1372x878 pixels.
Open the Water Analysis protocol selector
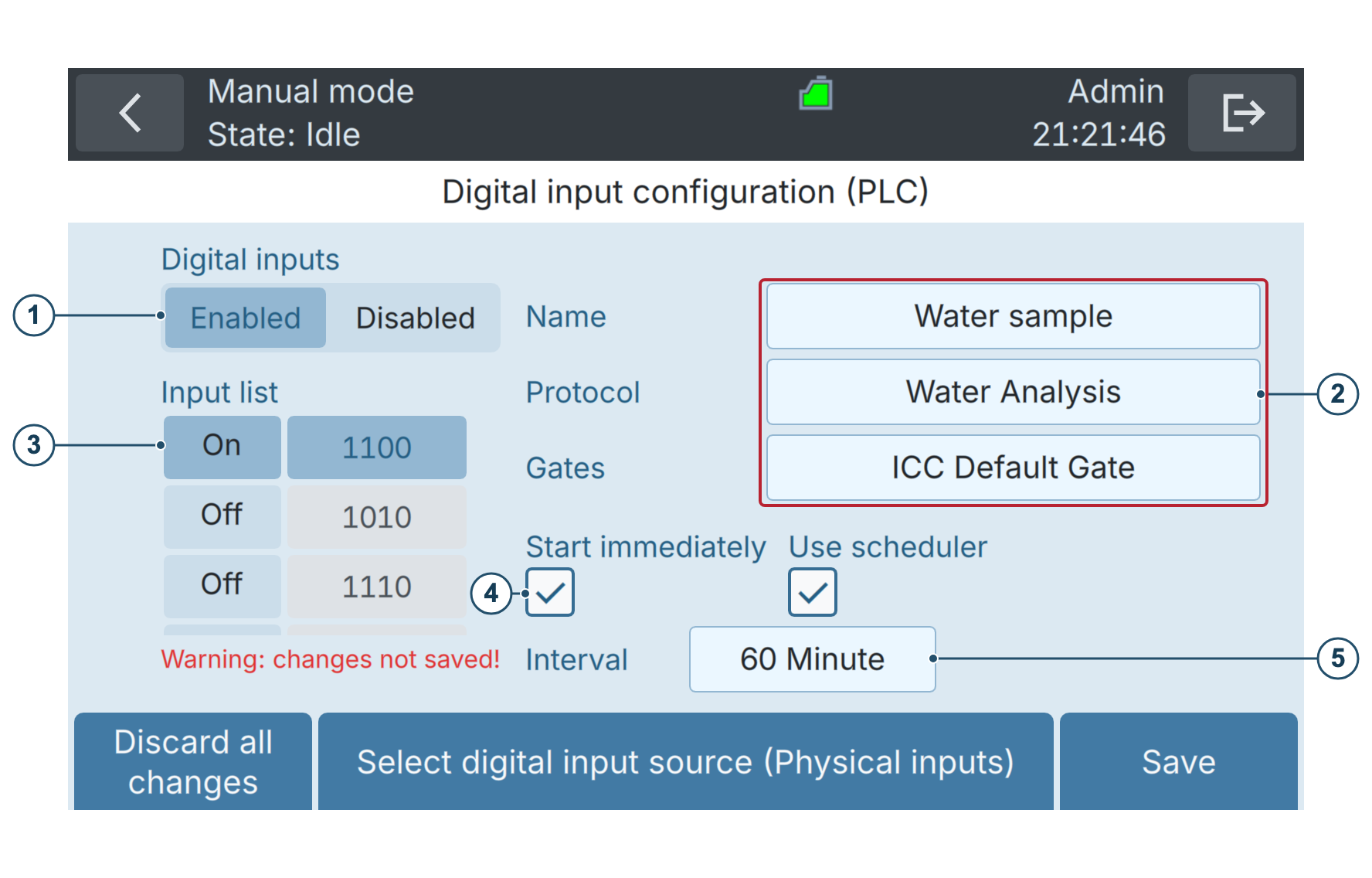click(1013, 392)
